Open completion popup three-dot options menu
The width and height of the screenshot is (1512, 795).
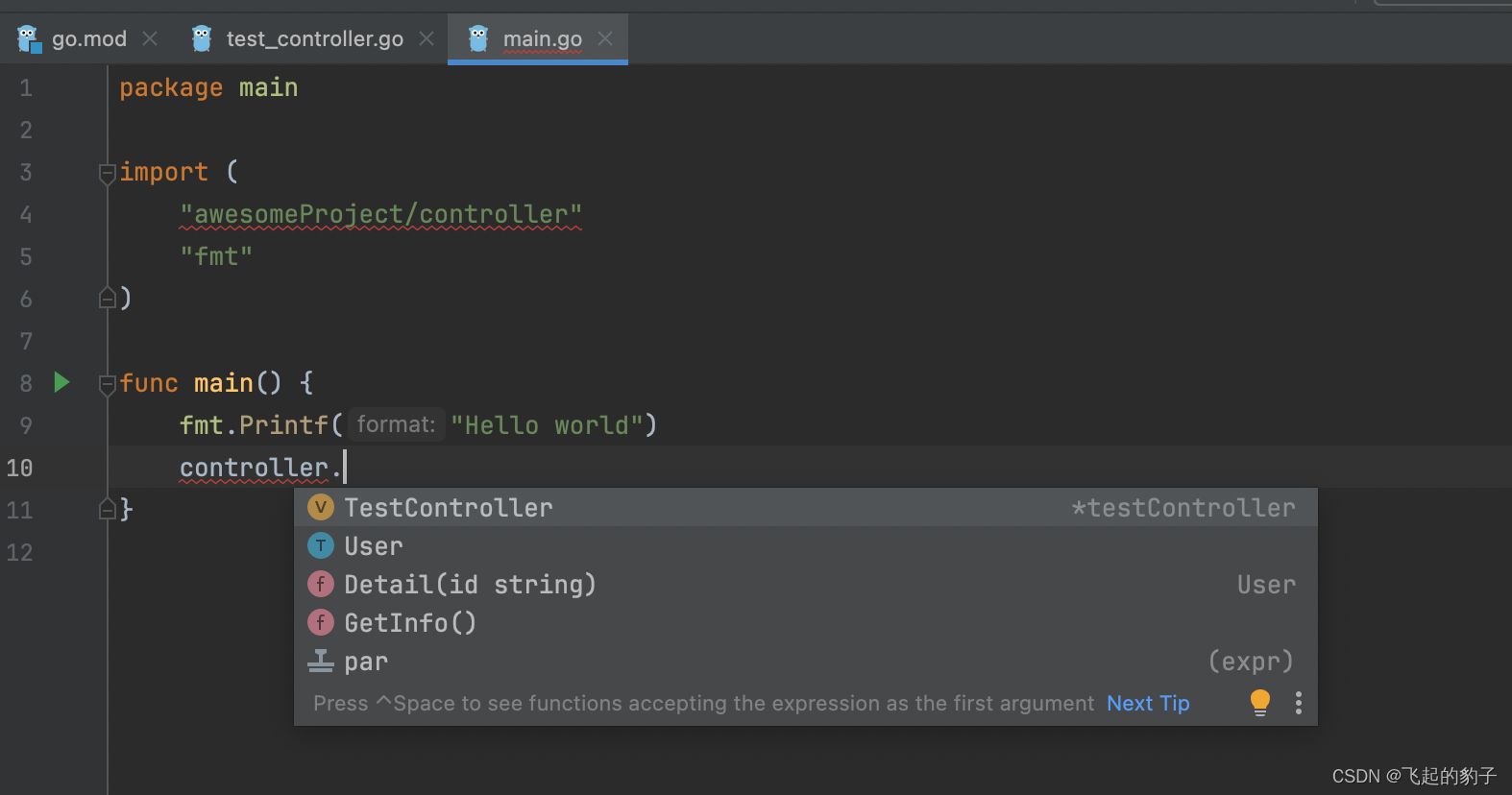1299,703
